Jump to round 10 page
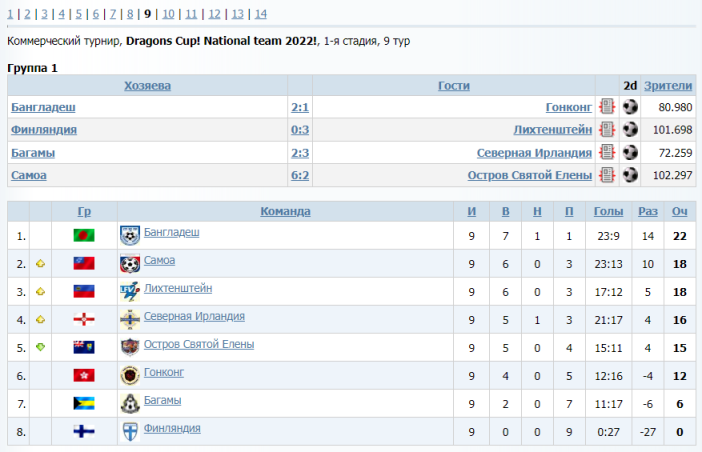This screenshot has width=702, height=452. [168, 14]
